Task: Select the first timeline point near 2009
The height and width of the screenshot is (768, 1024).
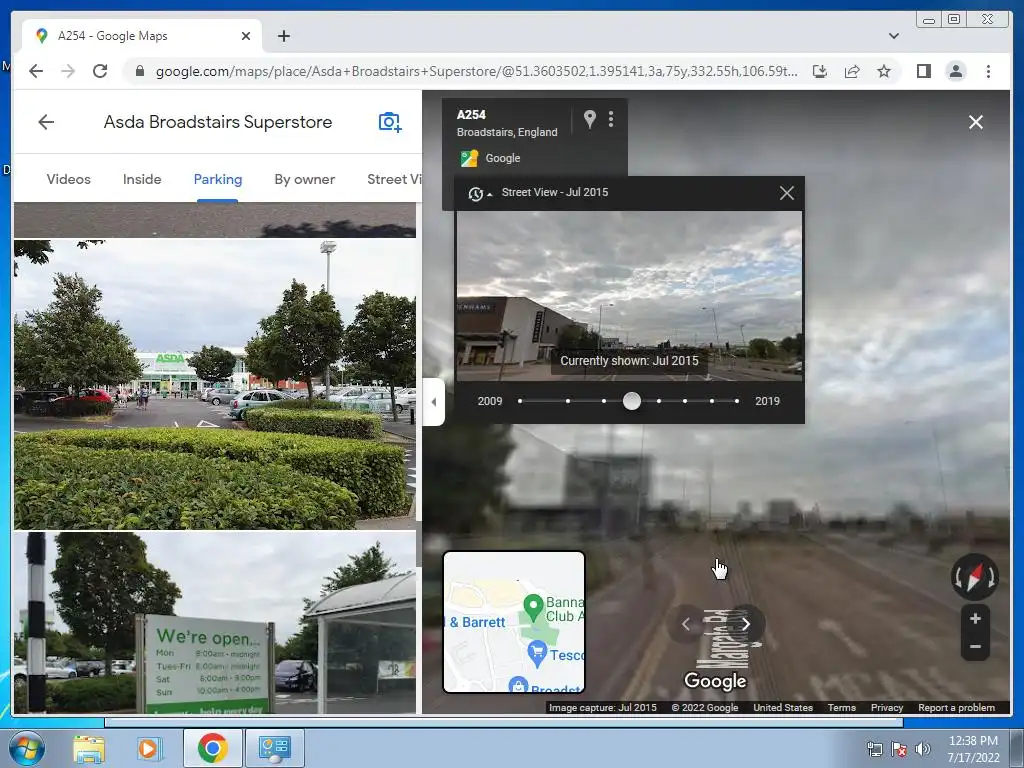Action: click(x=520, y=401)
